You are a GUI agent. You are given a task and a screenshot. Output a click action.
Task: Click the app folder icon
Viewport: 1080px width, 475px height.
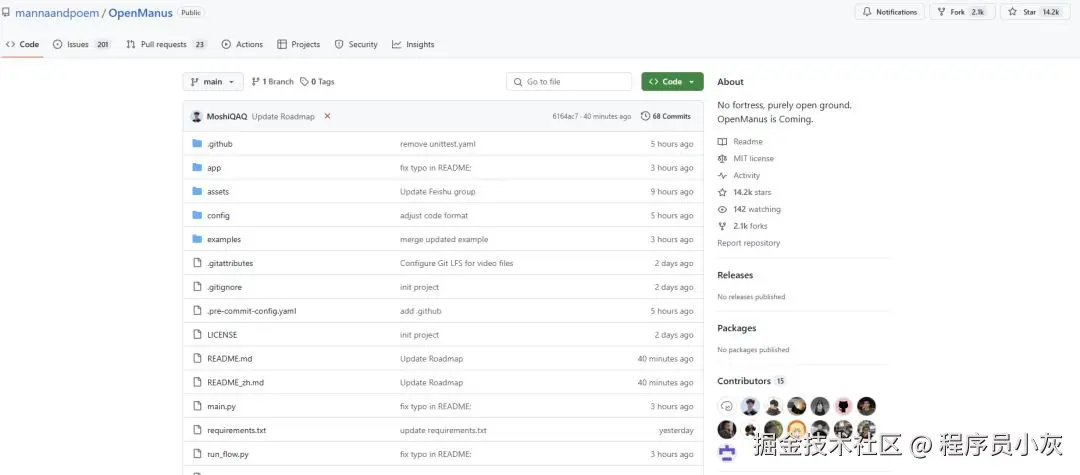coord(197,167)
